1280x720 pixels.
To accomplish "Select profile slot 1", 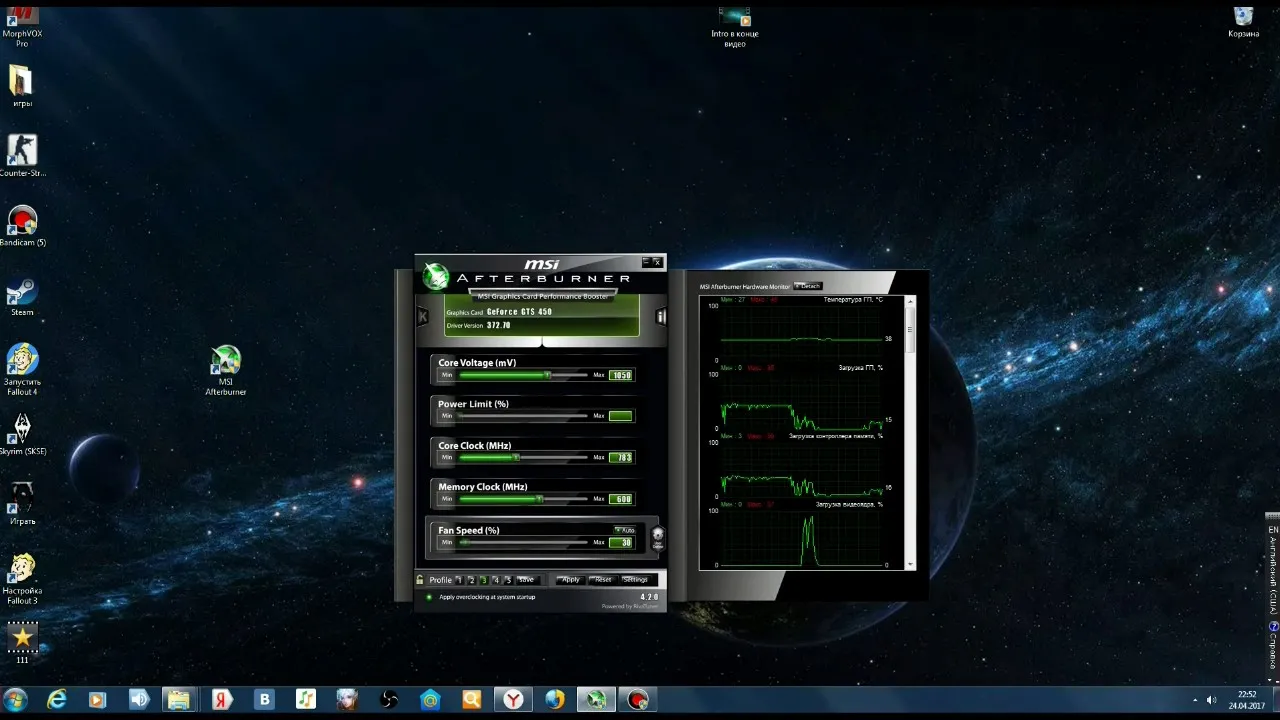I will coord(459,580).
